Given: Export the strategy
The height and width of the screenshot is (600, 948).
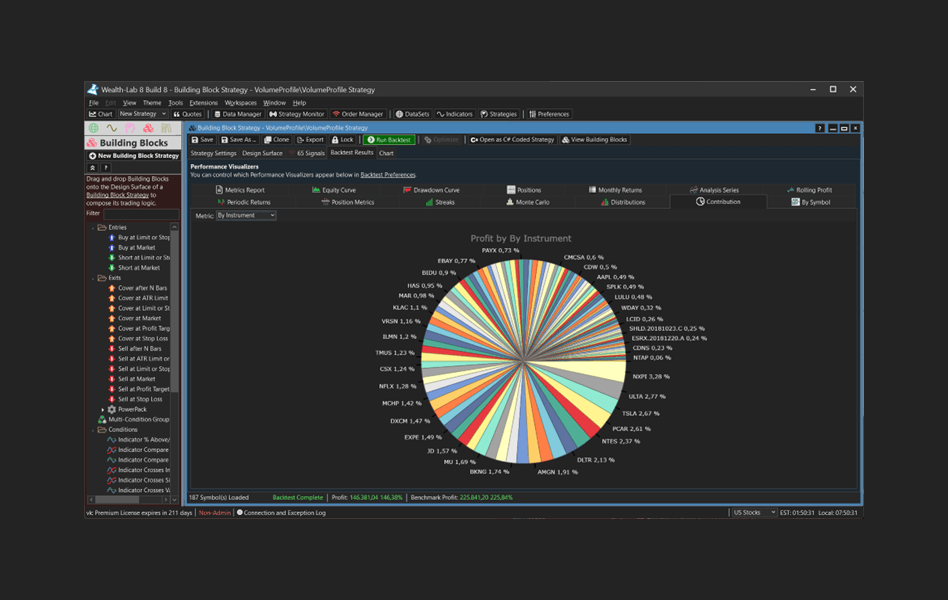Looking at the screenshot, I should coord(310,140).
